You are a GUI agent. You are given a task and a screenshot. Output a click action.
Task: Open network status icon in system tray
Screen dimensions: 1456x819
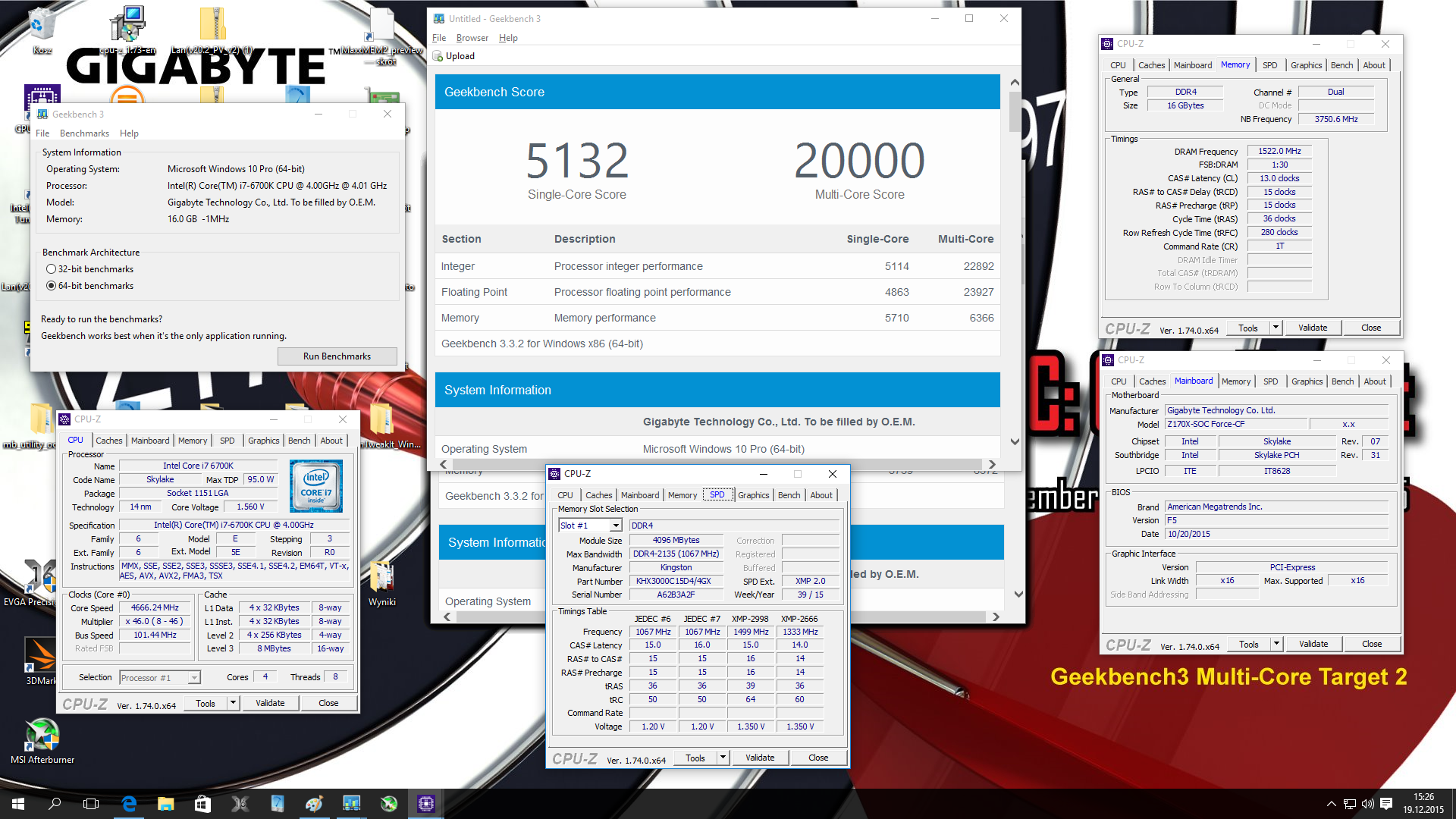pos(1349,804)
